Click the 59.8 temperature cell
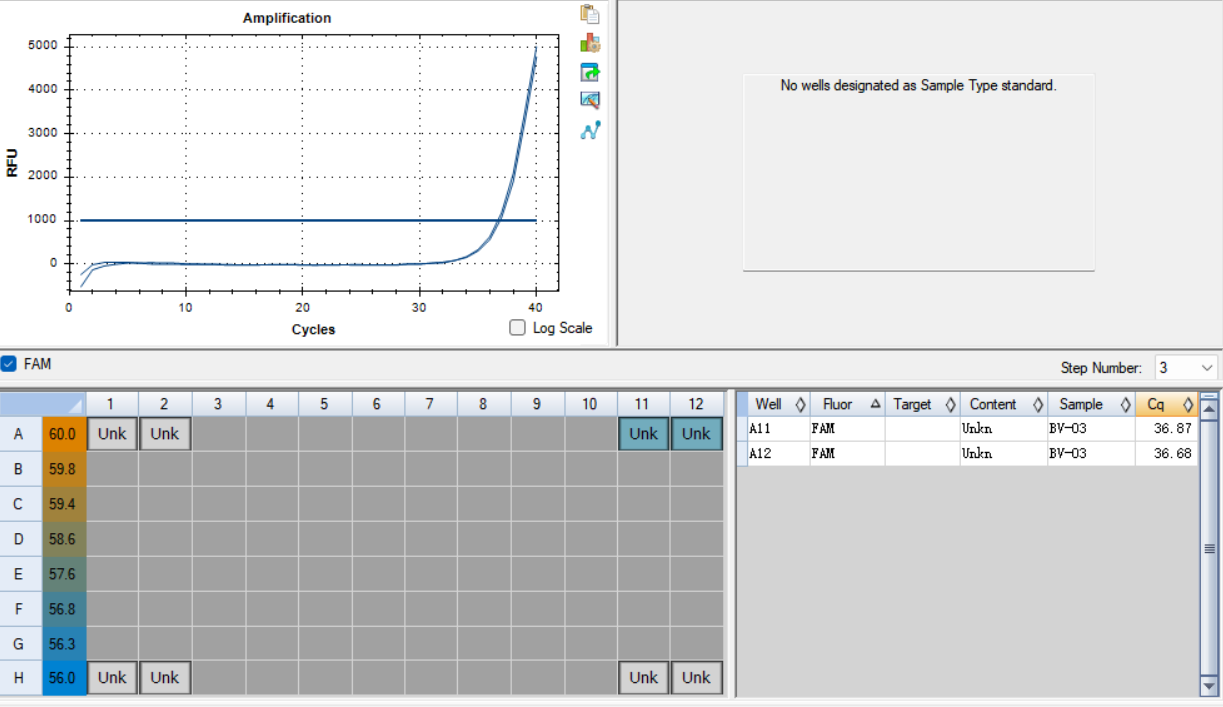 pyautogui.click(x=63, y=469)
